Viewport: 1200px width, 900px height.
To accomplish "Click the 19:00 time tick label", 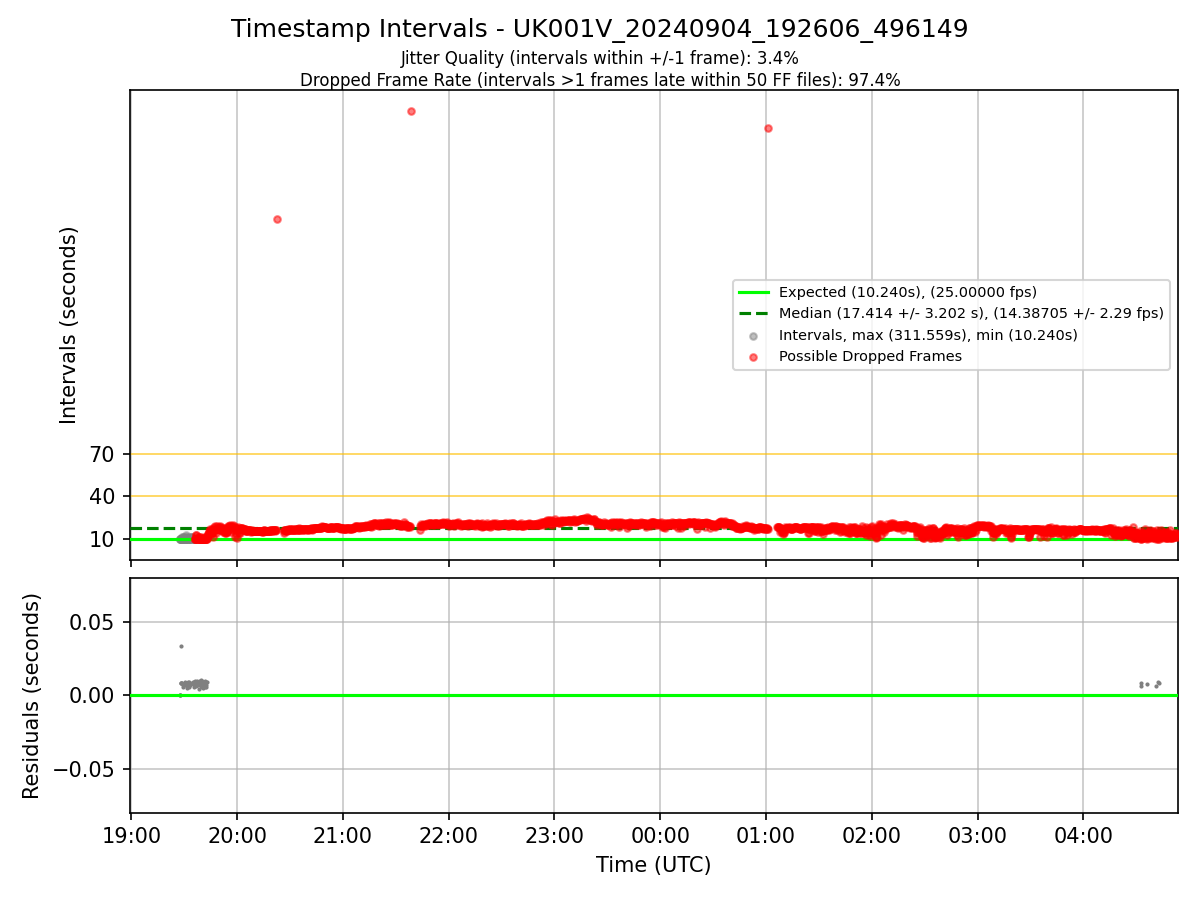I will (x=131, y=835).
